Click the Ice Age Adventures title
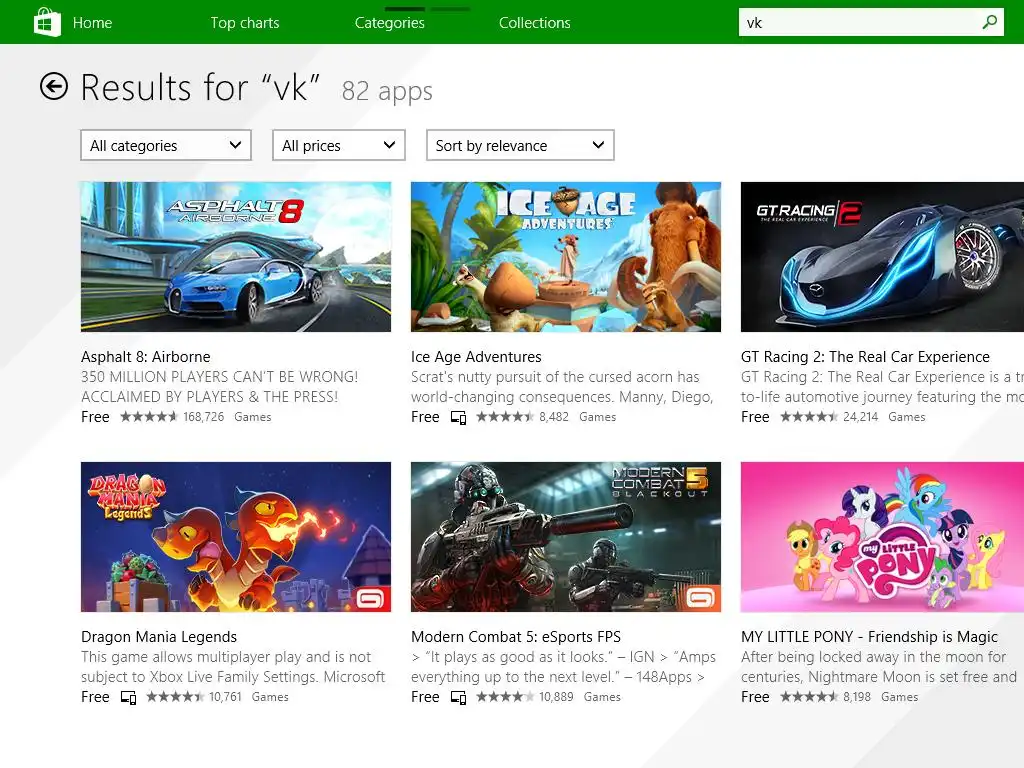This screenshot has width=1024, height=768. 476,357
